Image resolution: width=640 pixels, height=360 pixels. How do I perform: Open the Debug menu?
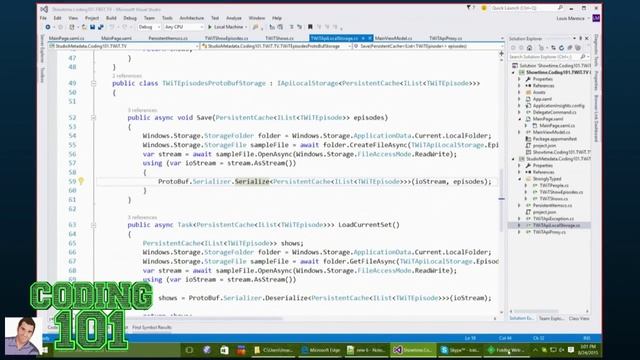coord(130,18)
